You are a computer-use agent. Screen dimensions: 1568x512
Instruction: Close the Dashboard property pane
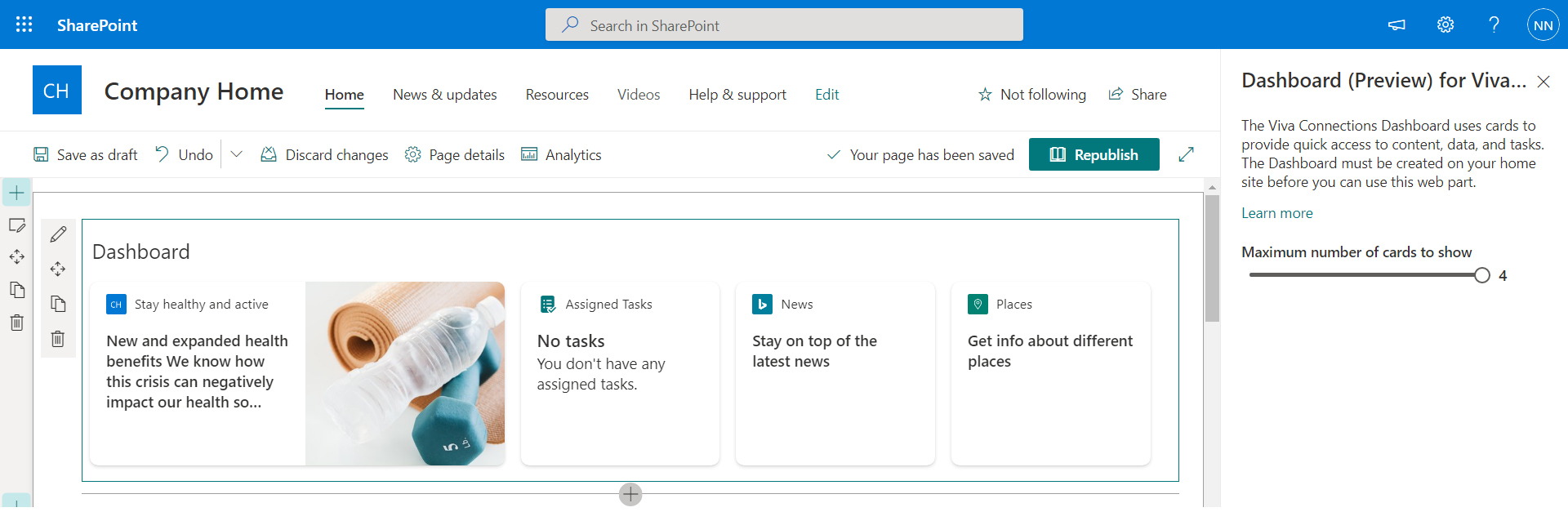[x=1543, y=82]
